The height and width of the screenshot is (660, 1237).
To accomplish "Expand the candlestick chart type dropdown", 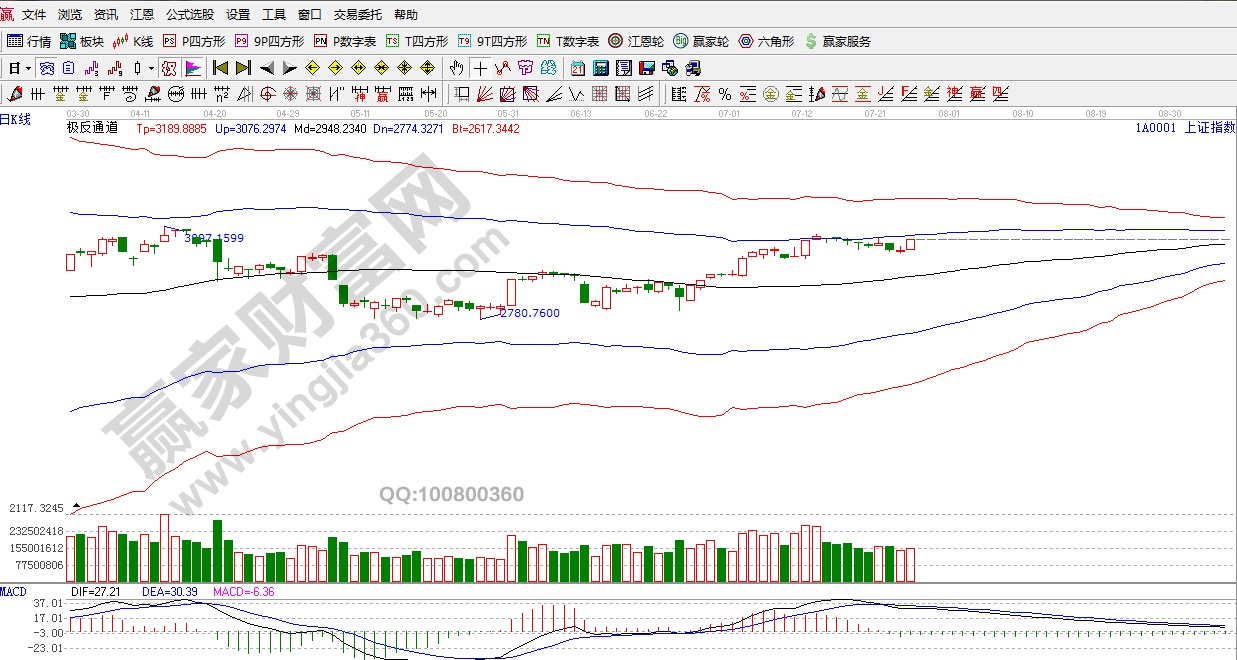I will coord(151,68).
